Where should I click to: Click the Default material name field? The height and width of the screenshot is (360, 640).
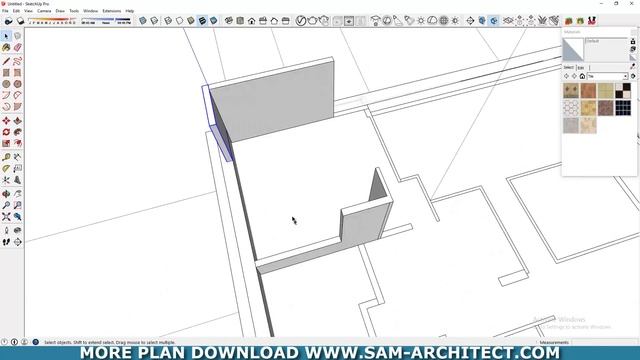click(x=606, y=41)
